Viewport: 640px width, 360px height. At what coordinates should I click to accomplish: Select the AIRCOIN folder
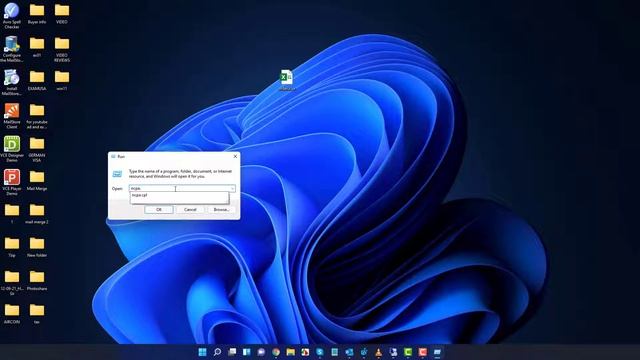pos(12,314)
